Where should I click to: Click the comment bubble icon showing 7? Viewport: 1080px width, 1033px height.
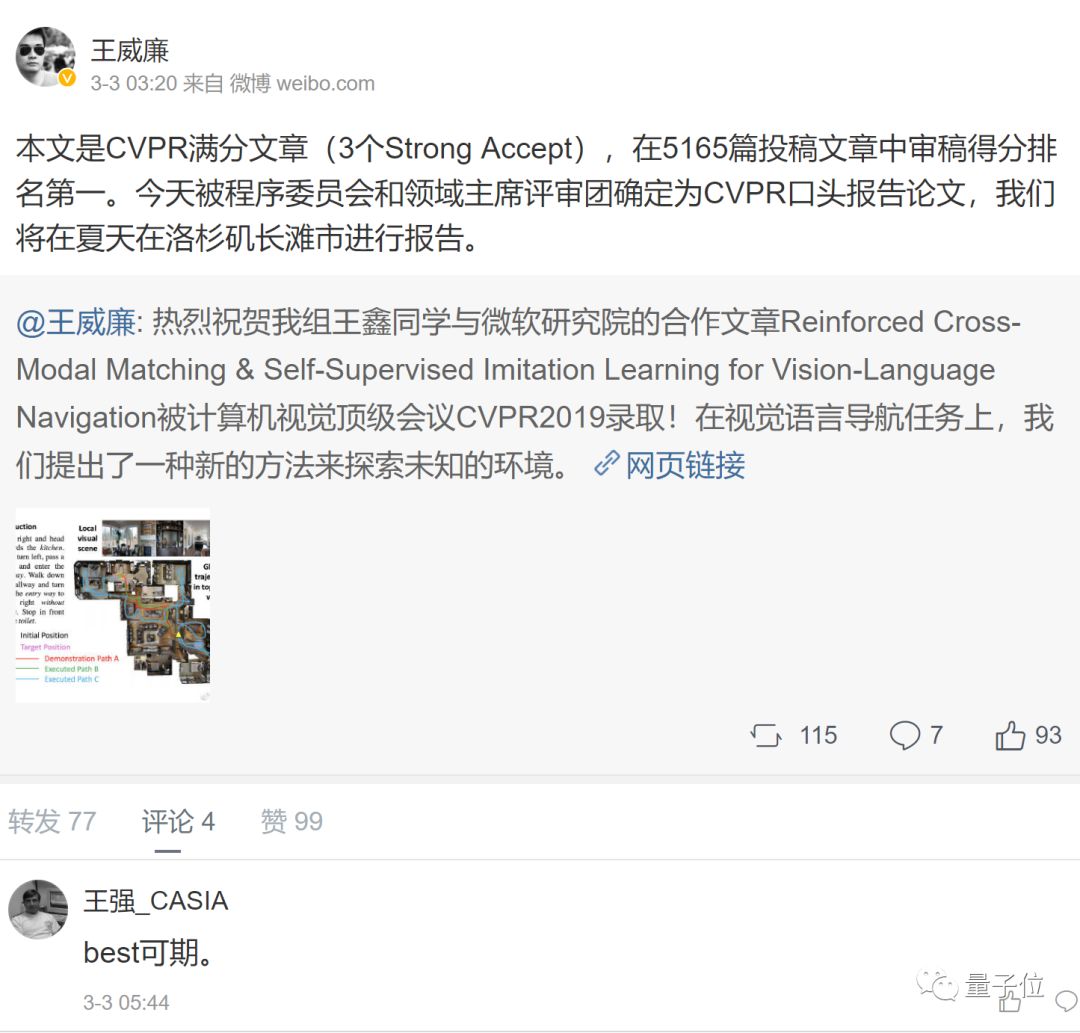pyautogui.click(x=904, y=735)
